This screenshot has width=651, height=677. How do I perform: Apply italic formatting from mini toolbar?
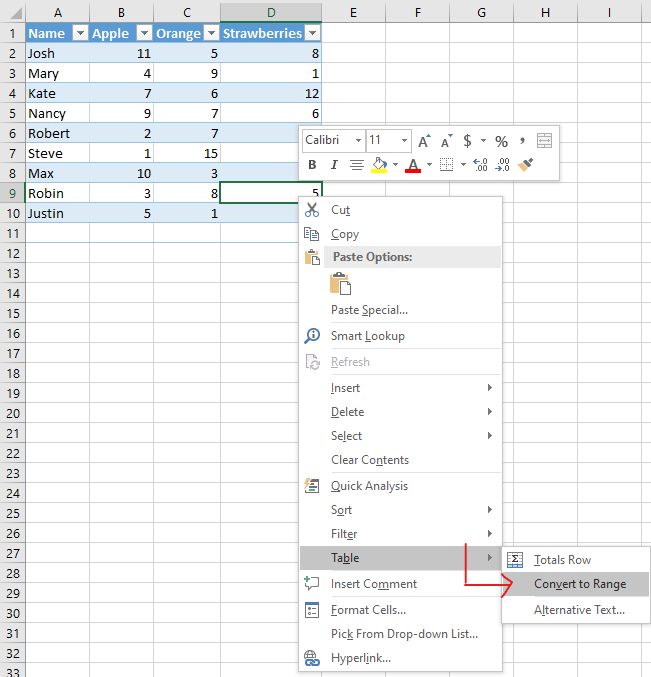click(x=334, y=165)
